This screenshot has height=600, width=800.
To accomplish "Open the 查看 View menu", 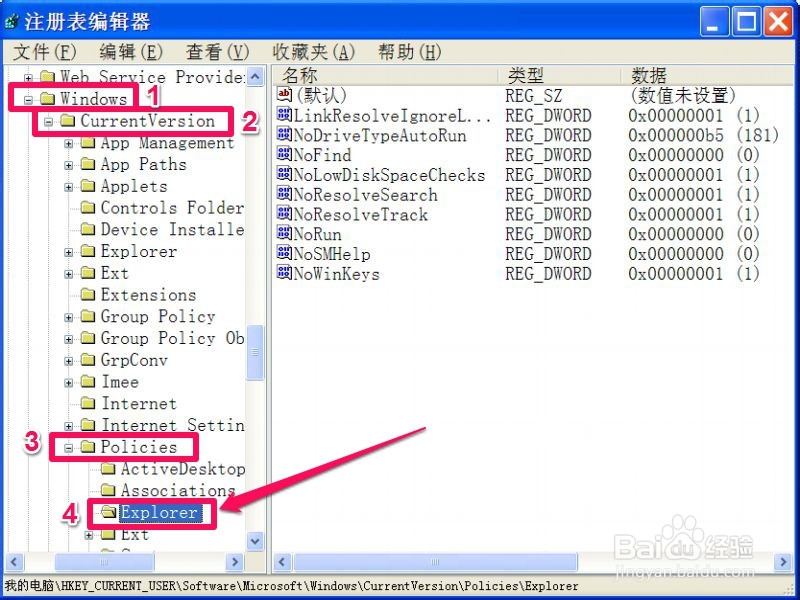I will coord(215,51).
